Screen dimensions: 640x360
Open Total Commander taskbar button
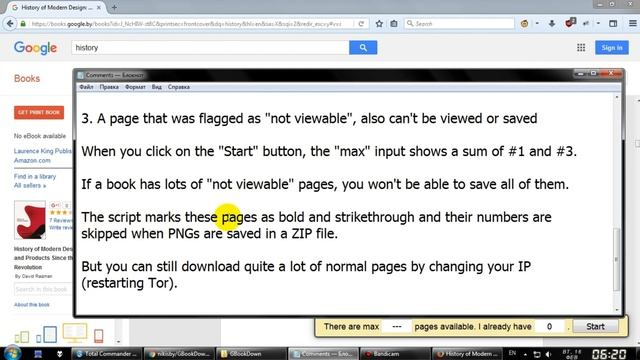106,354
